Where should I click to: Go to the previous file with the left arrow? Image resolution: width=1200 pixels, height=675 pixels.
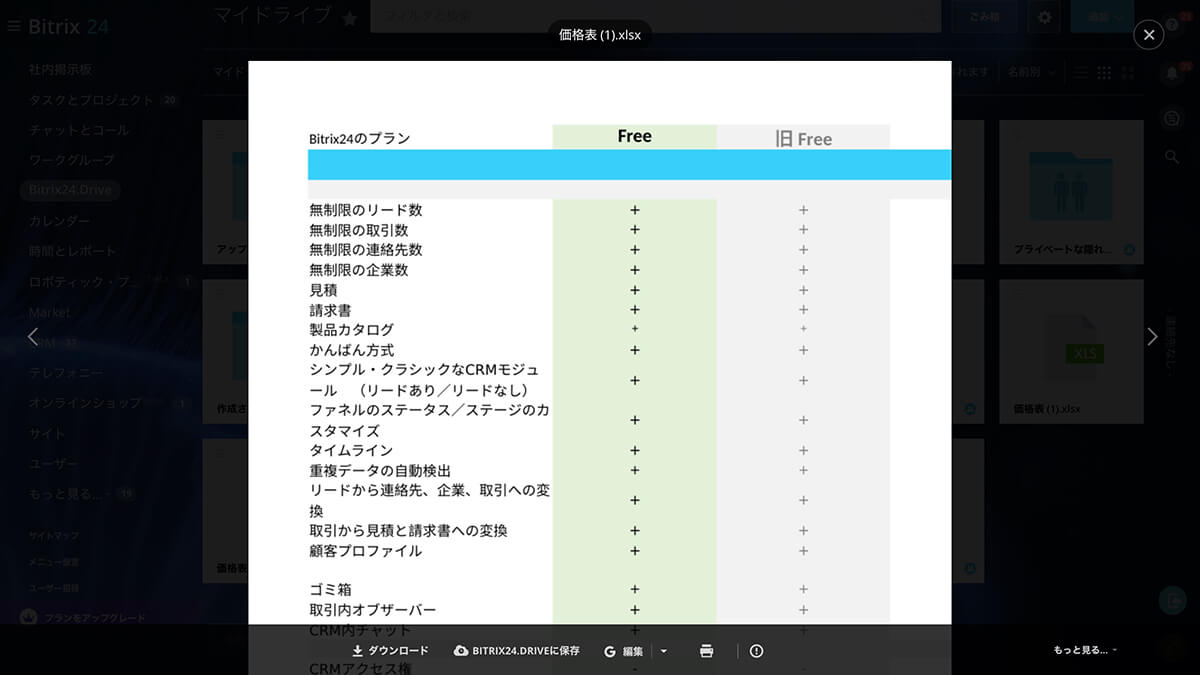tap(33, 337)
